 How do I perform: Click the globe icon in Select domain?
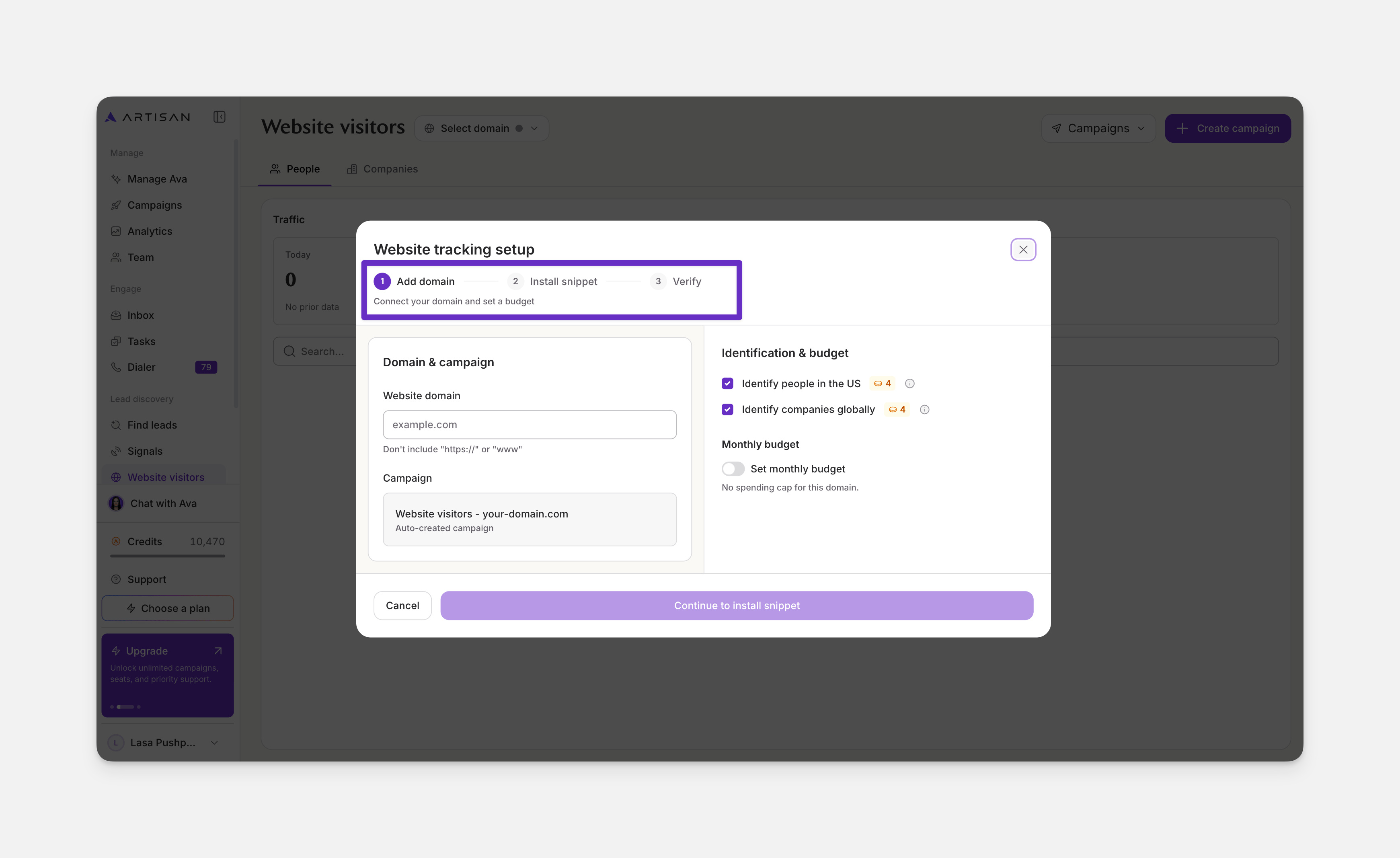[429, 128]
